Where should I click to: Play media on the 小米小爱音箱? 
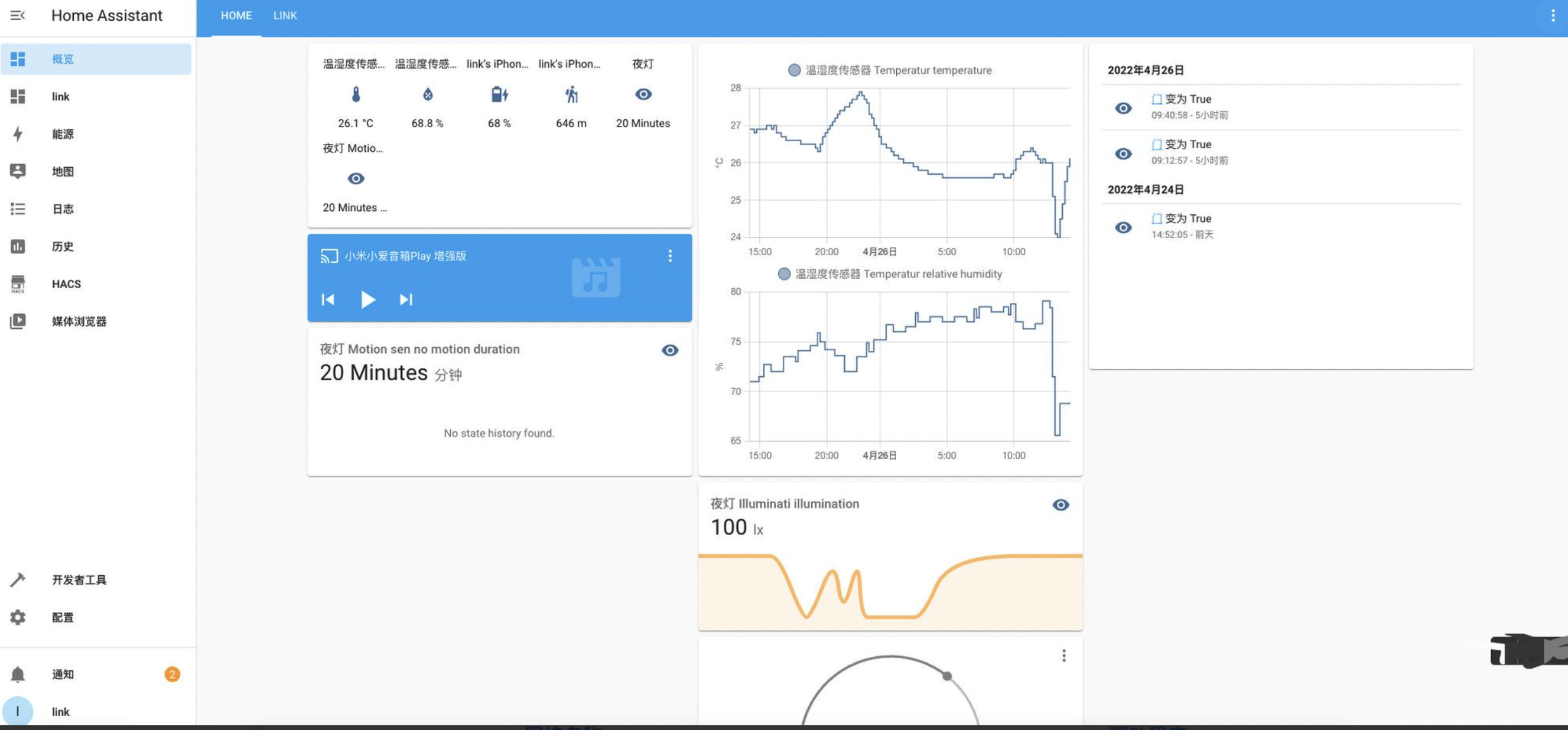tap(367, 299)
